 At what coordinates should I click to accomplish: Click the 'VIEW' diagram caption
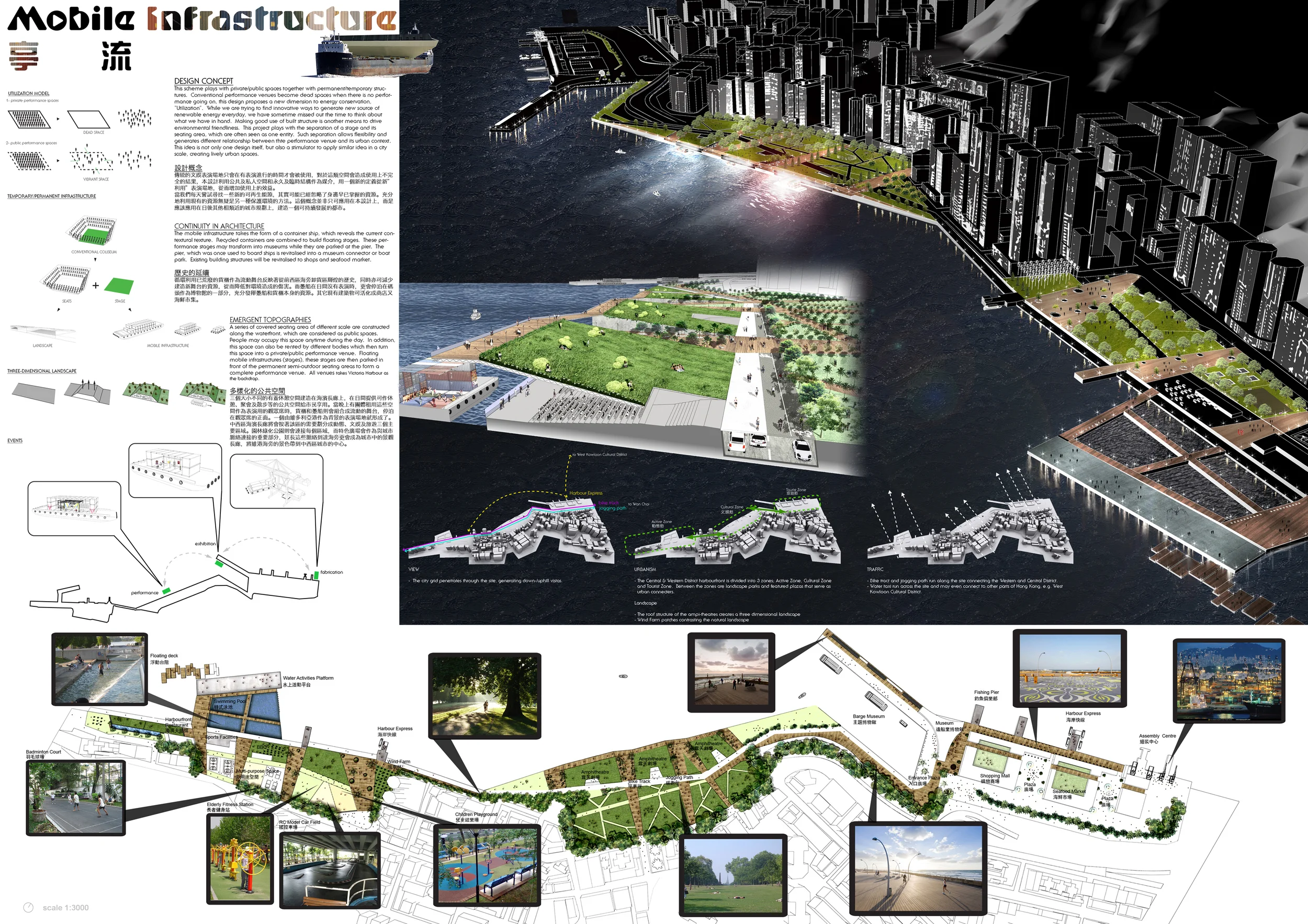click(414, 569)
